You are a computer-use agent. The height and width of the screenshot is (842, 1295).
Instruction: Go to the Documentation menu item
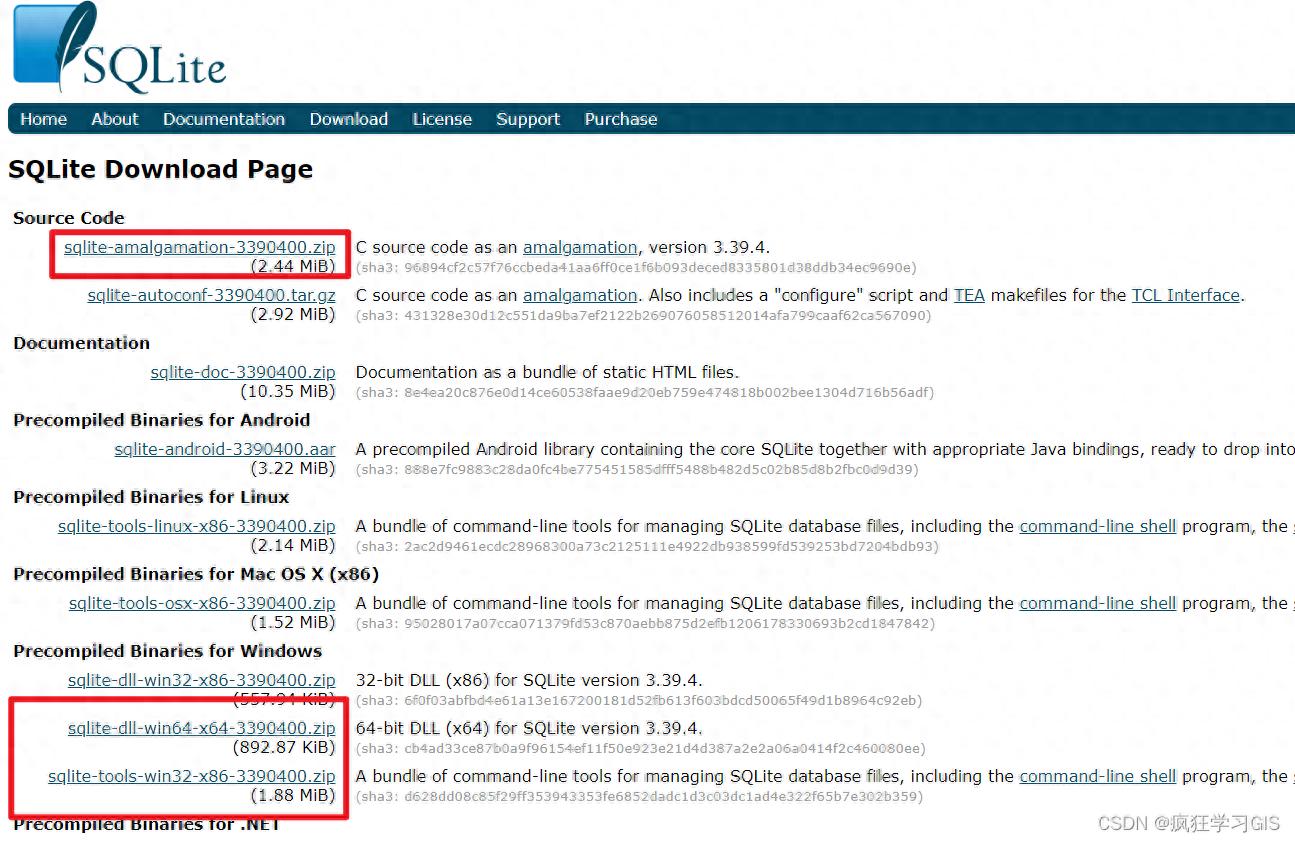point(224,119)
